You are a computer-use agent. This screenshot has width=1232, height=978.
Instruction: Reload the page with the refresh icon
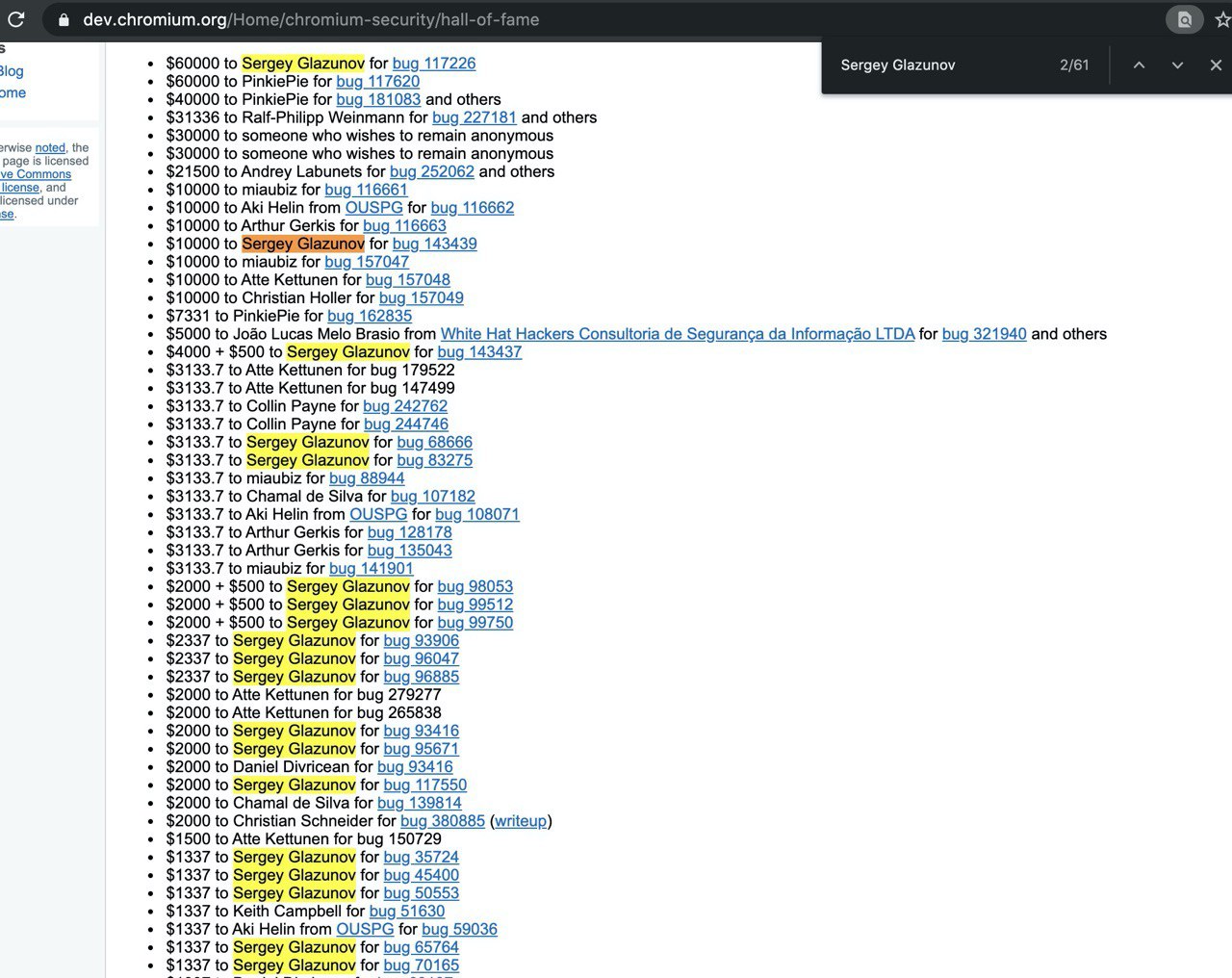(x=15, y=19)
